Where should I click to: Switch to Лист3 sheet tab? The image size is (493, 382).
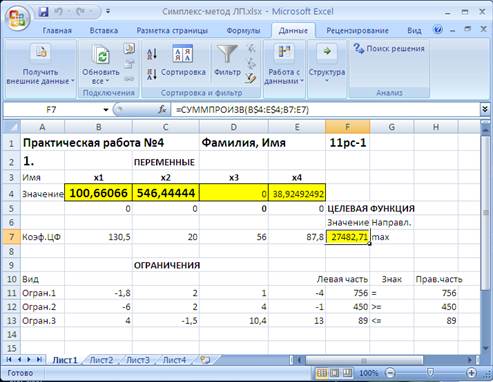[x=138, y=360]
